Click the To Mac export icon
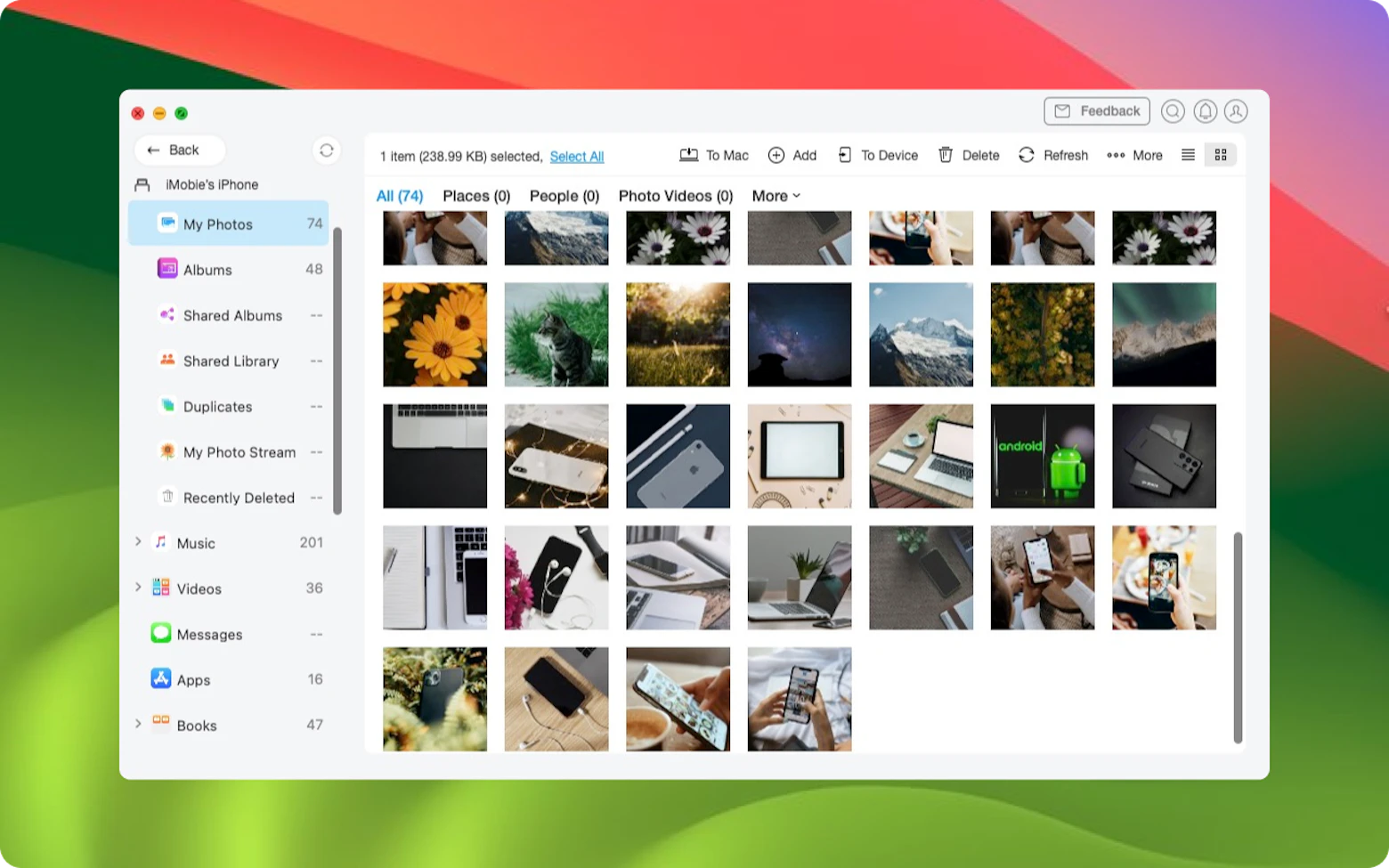The height and width of the screenshot is (868, 1389). [689, 154]
